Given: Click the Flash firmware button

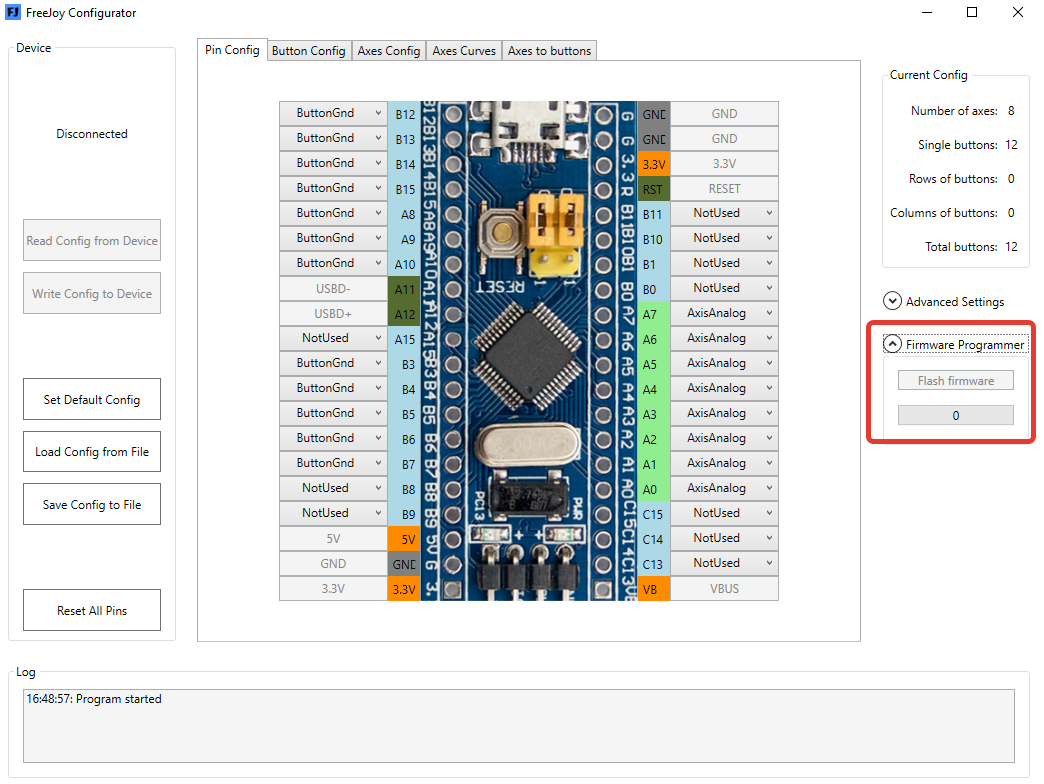Looking at the screenshot, I should click(955, 380).
